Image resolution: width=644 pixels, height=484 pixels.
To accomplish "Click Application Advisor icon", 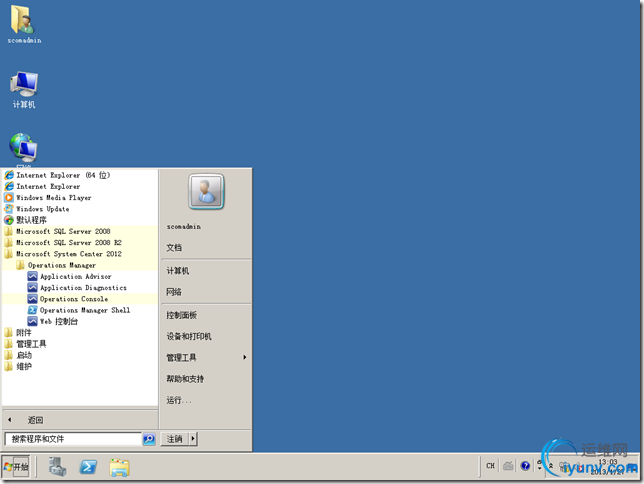I will coord(32,277).
